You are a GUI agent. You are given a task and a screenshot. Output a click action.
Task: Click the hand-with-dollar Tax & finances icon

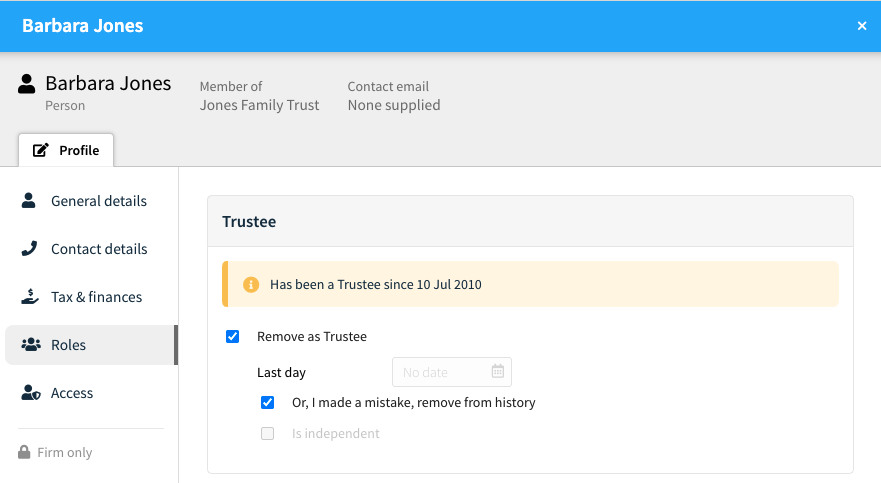pyautogui.click(x=30, y=297)
